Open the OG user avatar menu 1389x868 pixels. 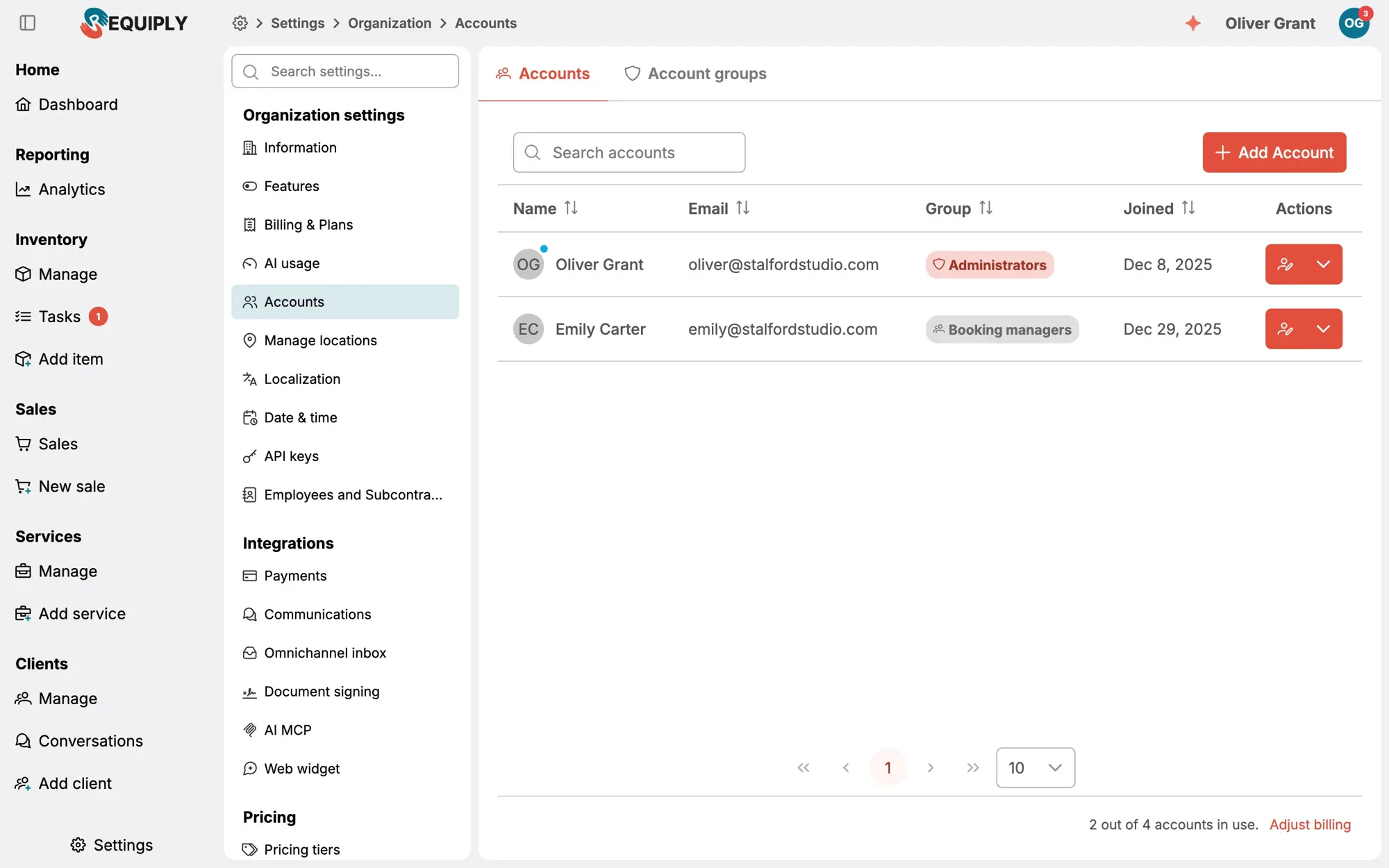tap(1354, 23)
